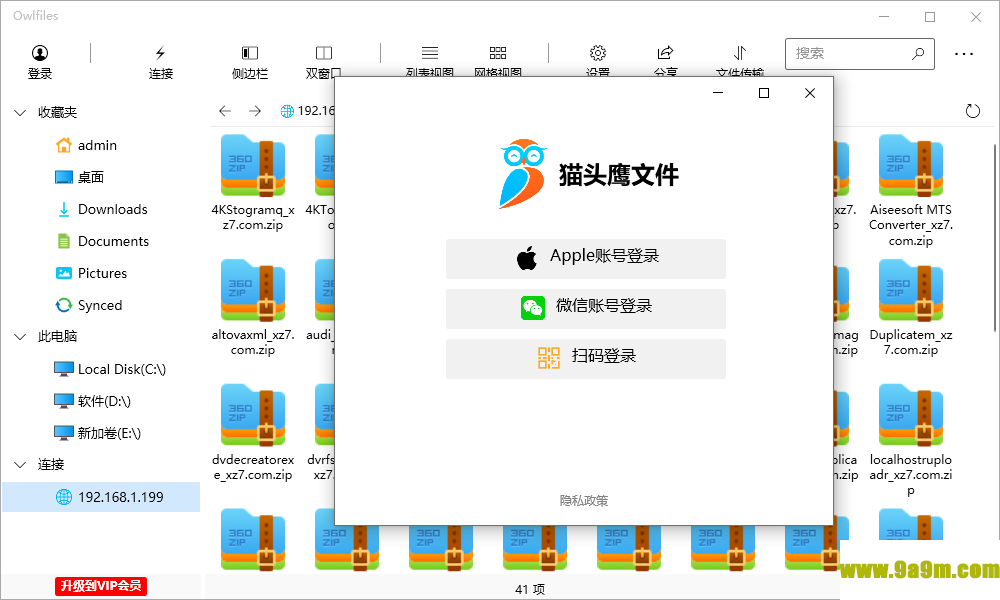Select the 网格视图 grid view icon

(x=497, y=53)
